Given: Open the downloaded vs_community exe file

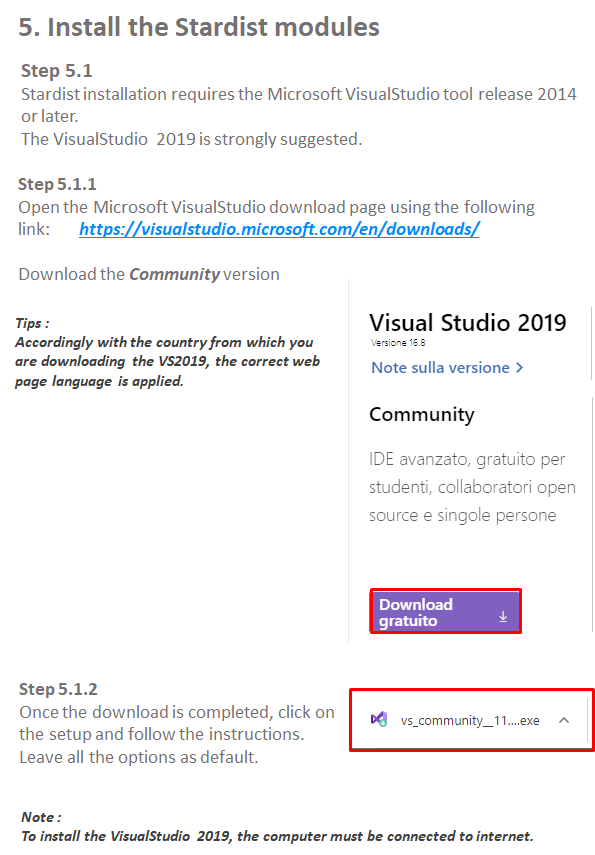Looking at the screenshot, I should (470, 721).
